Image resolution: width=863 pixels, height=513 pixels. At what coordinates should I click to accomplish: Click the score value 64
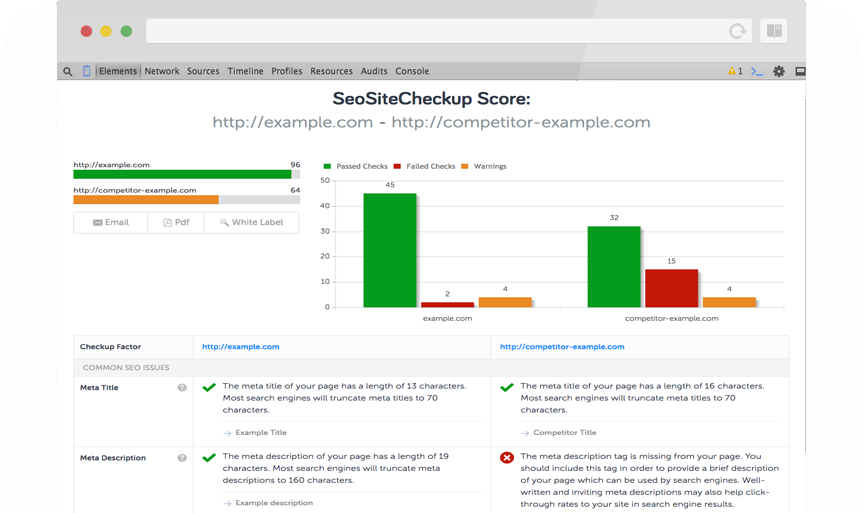click(296, 190)
